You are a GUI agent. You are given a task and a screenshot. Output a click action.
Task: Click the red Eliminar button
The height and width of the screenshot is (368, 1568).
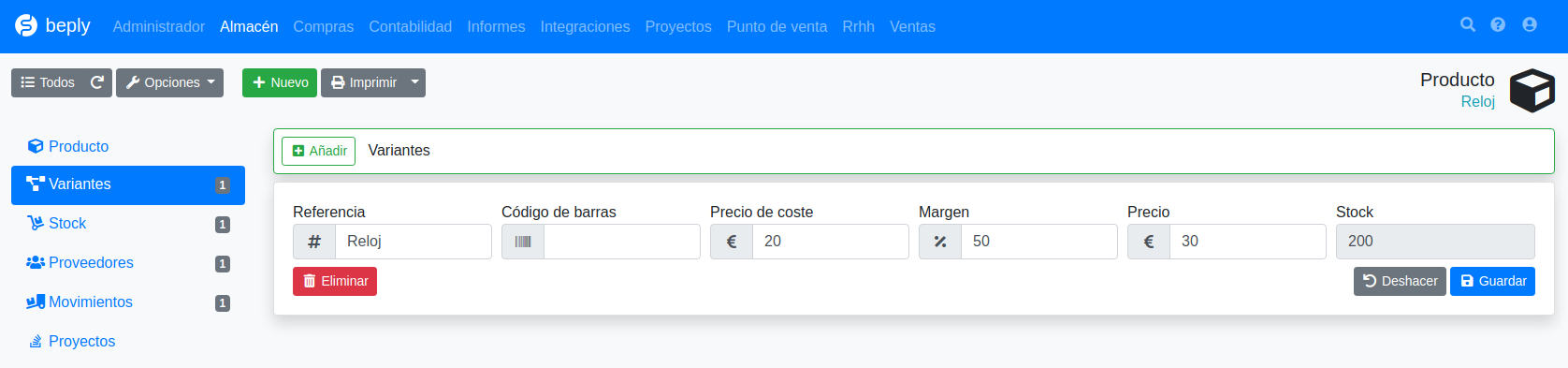[x=335, y=281]
